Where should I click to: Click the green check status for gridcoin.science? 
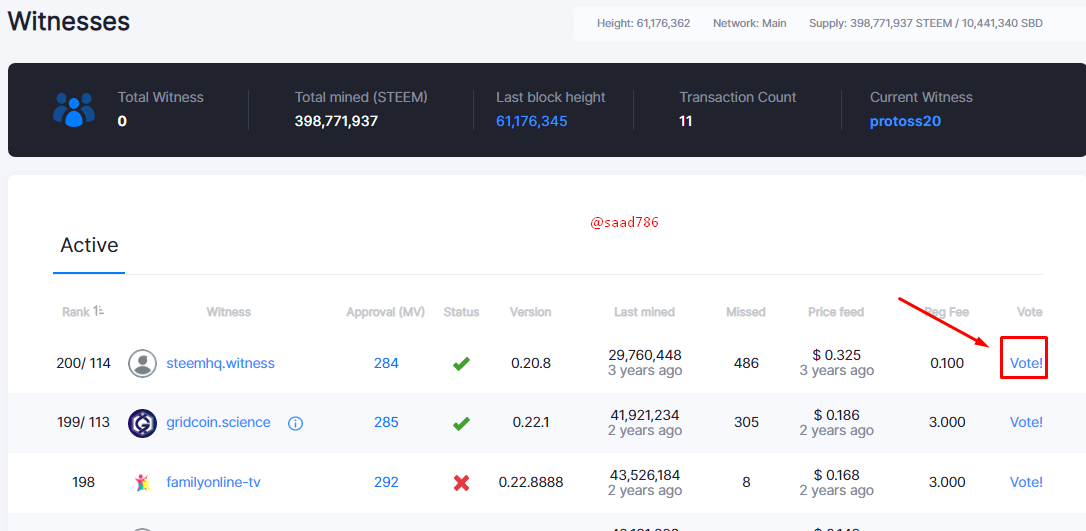(461, 423)
